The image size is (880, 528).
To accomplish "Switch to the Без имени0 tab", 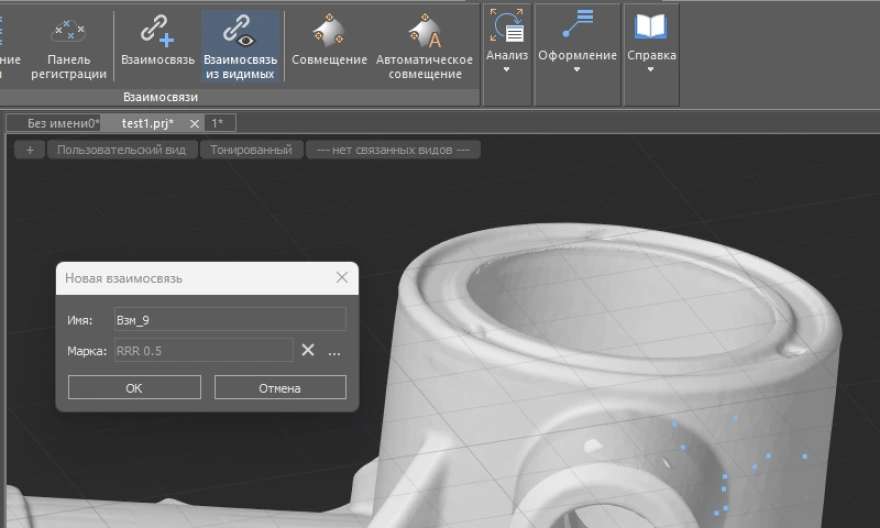I will (x=62, y=123).
